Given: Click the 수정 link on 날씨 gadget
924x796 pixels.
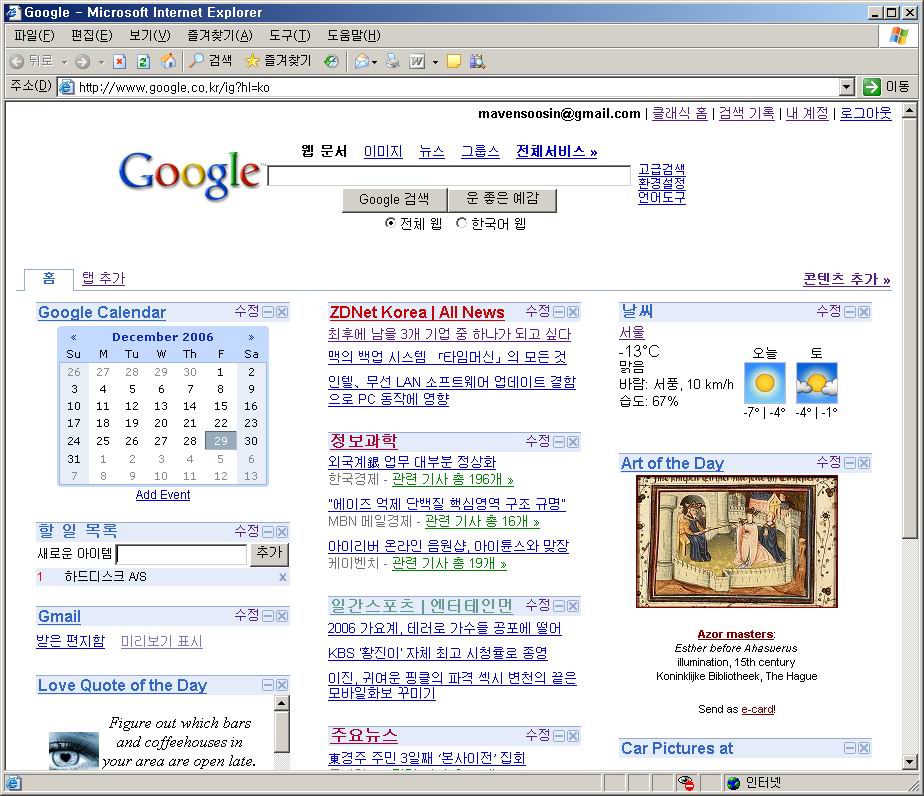Looking at the screenshot, I should coord(828,311).
